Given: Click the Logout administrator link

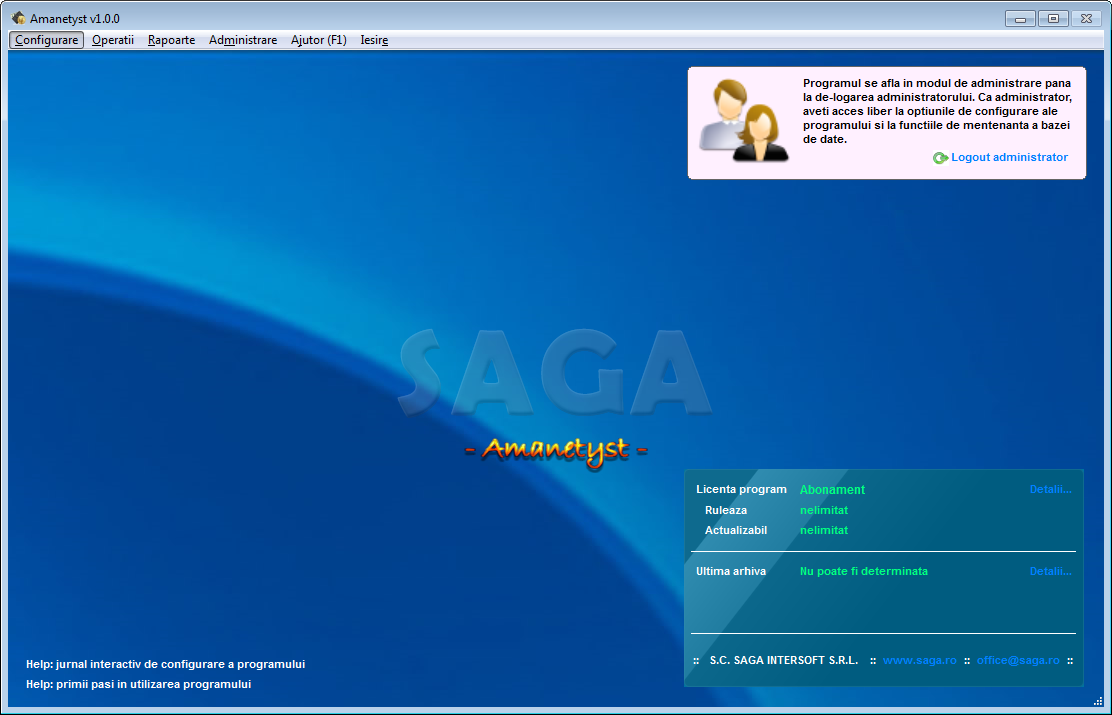Looking at the screenshot, I should click(x=1009, y=157).
